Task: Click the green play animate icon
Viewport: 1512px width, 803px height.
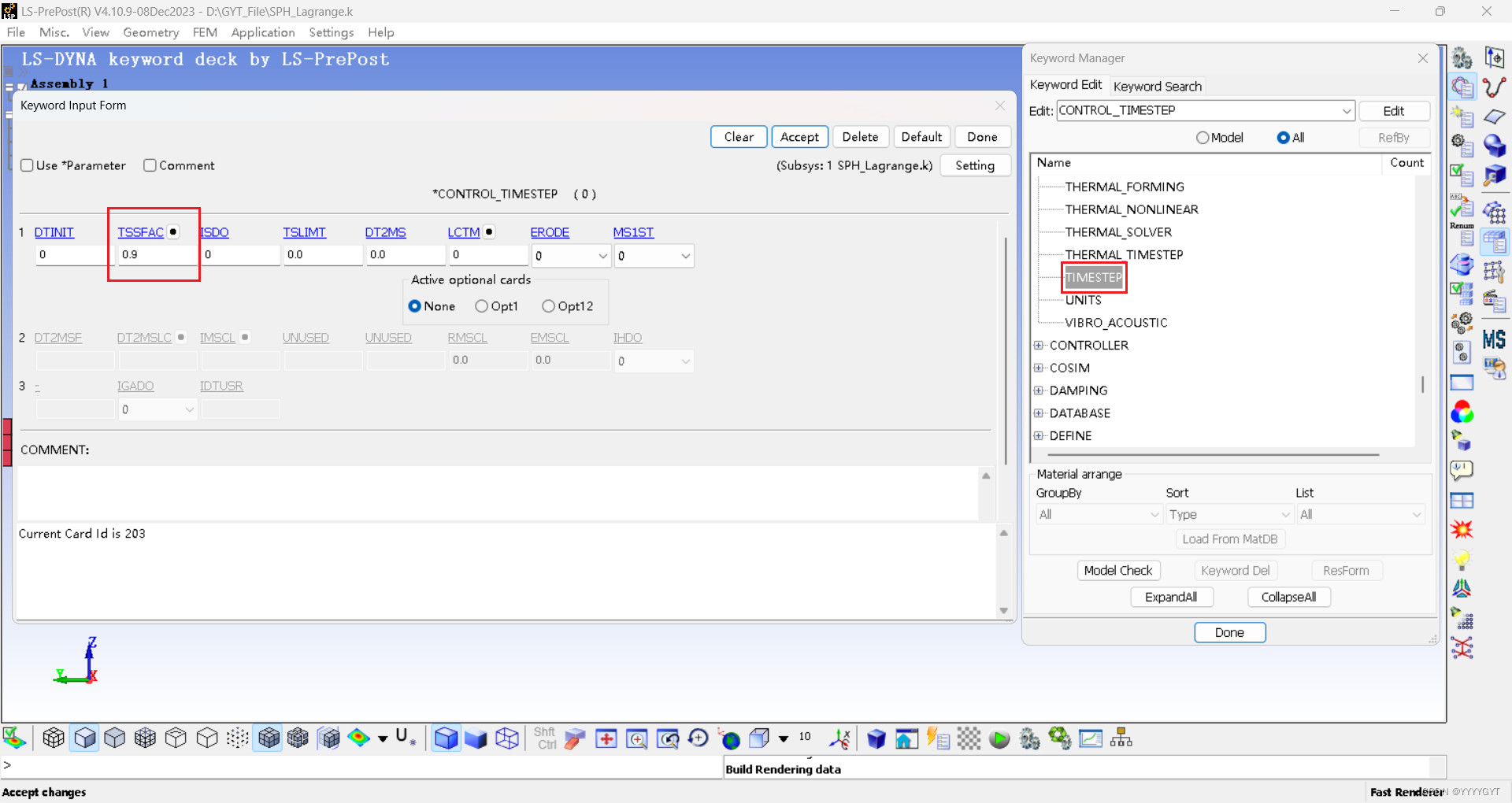Action: 999,739
